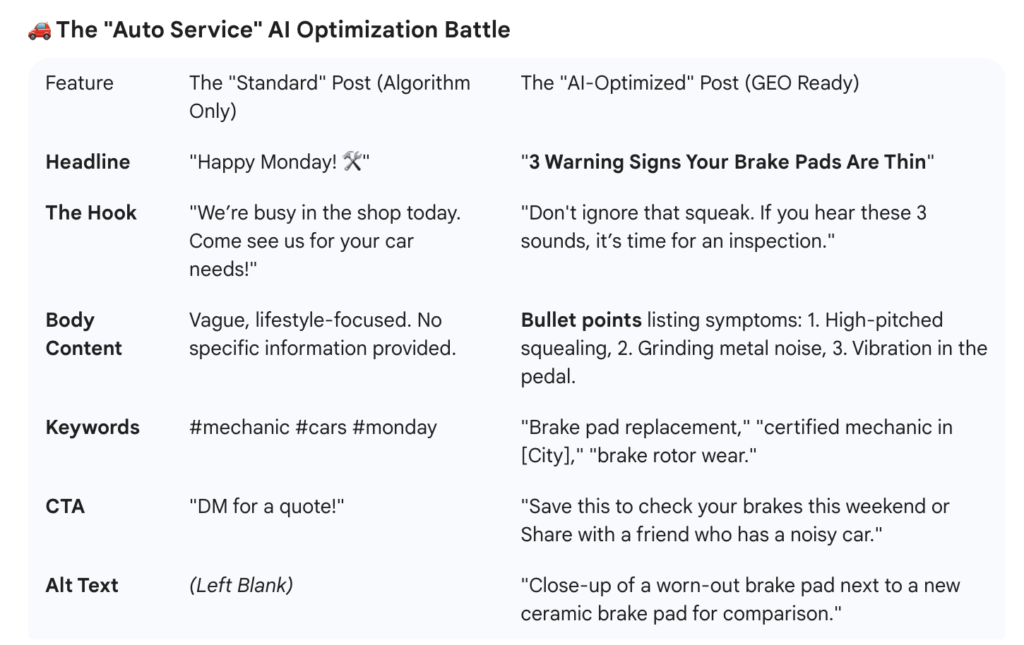The height and width of the screenshot is (645, 1024).
Task: Click the hammer and wrench emoji
Action: click(352, 162)
